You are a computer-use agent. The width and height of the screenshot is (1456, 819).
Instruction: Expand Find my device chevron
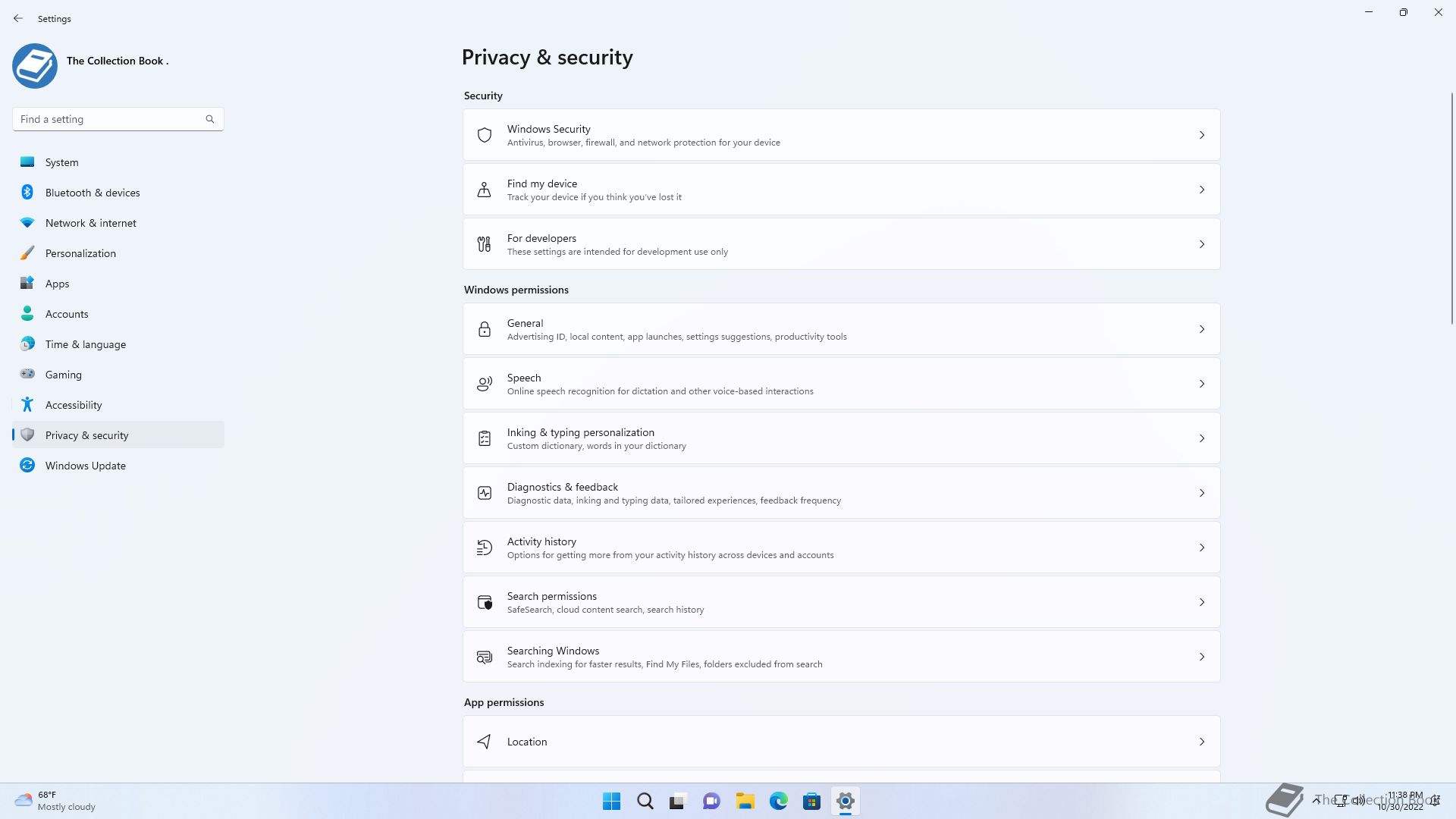pyautogui.click(x=1202, y=190)
